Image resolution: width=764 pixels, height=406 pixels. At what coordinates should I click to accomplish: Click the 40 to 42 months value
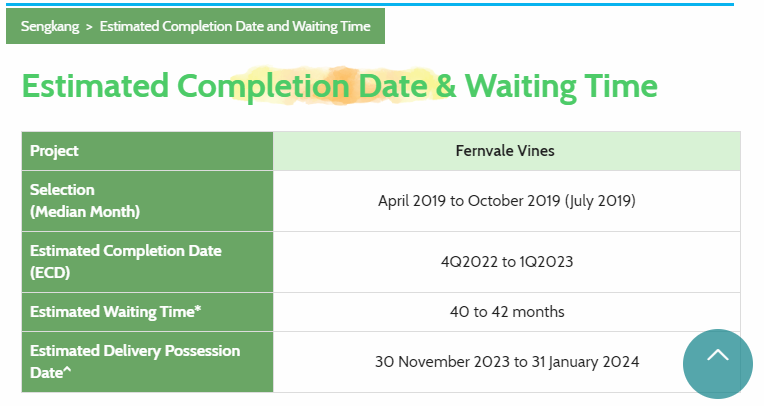click(x=506, y=312)
